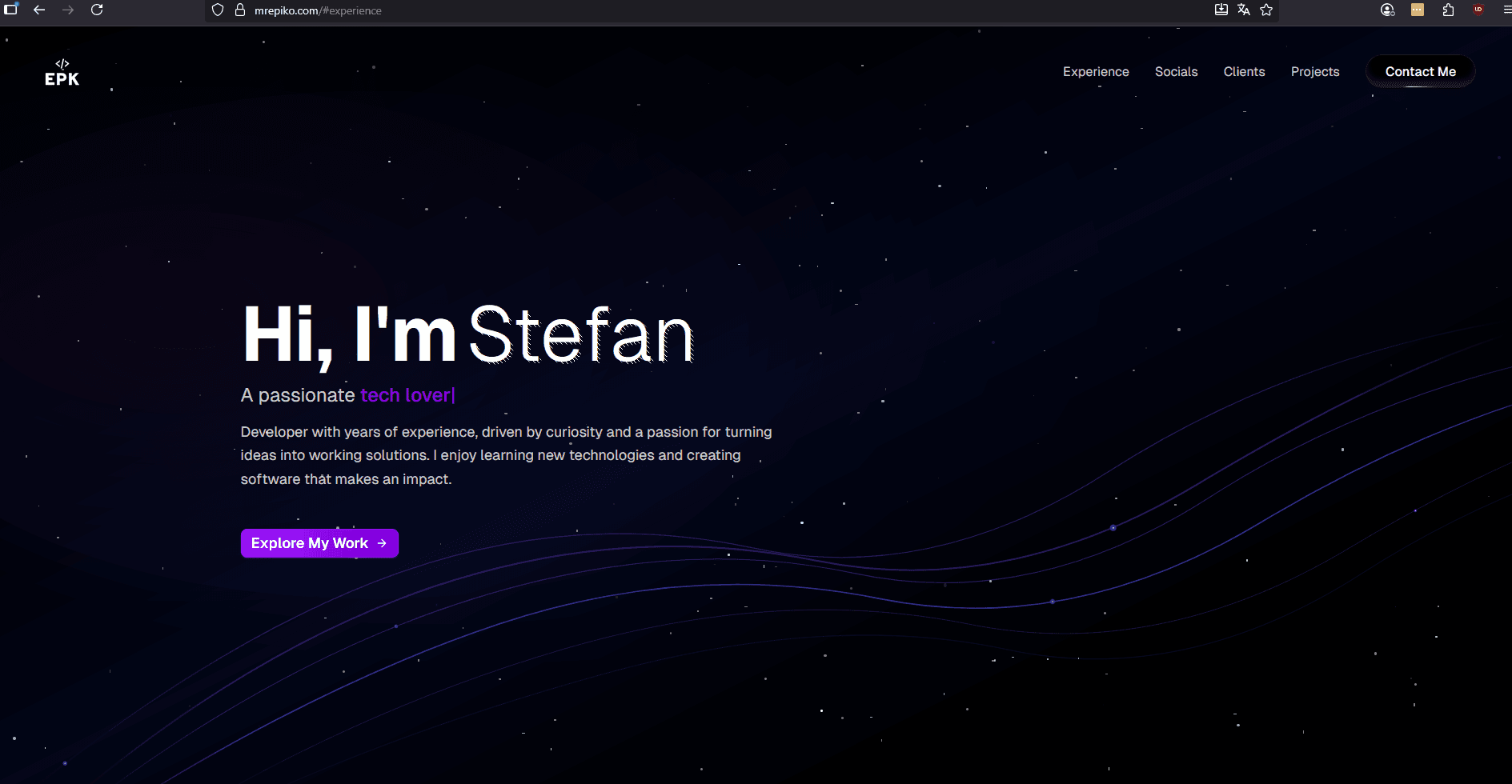Reload the page with the refresh icon
The image size is (1512, 784).
click(97, 10)
